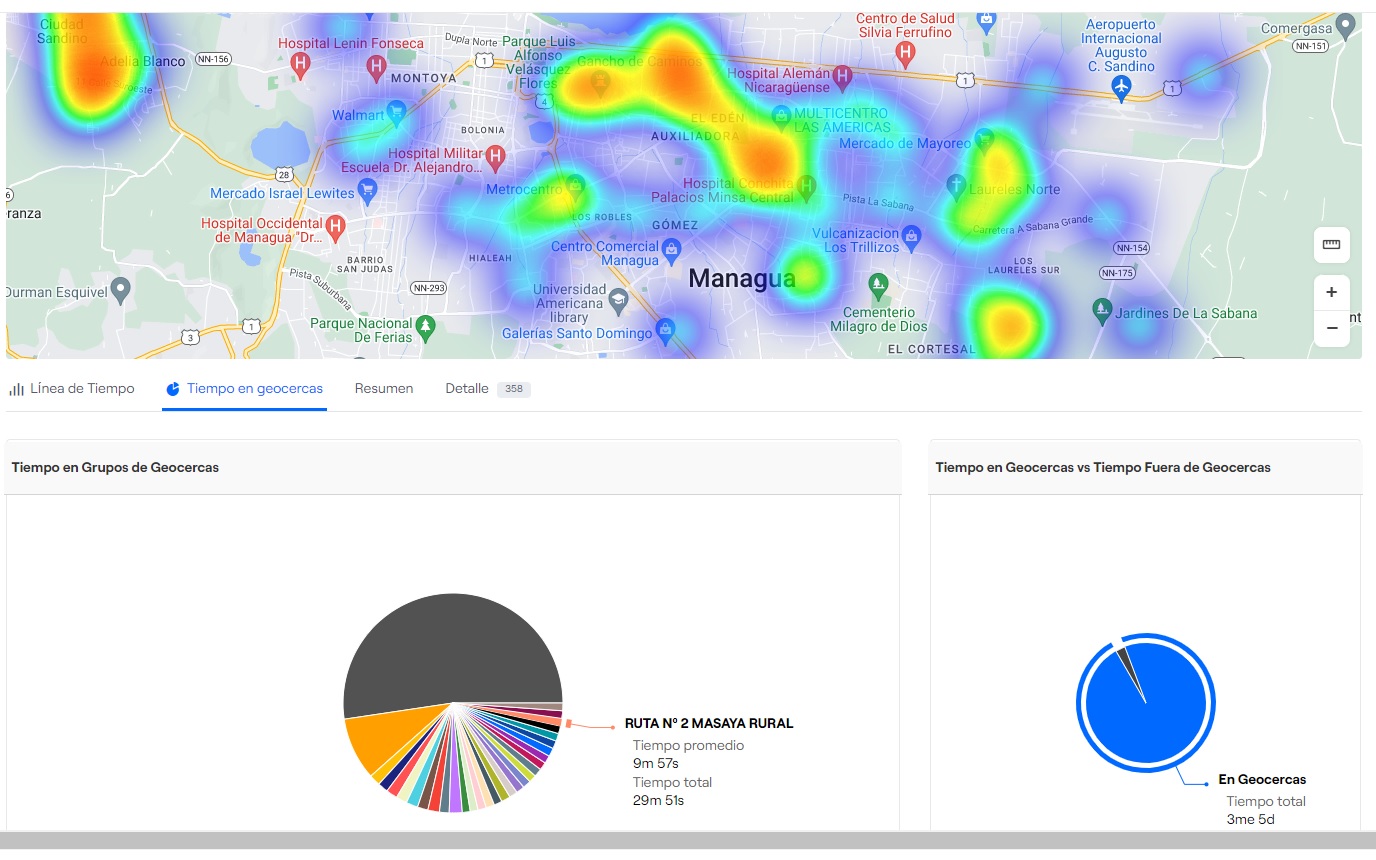Click the RUTA Nº 2 MASAYA RURAL label

pyautogui.click(x=709, y=723)
